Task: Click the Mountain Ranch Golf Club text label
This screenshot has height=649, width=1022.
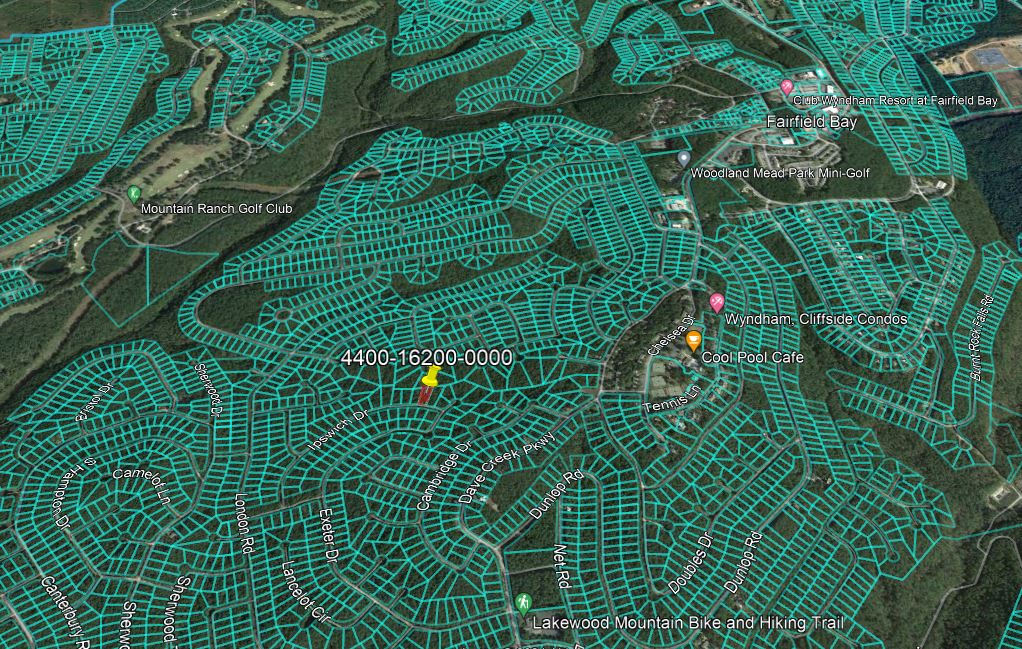Action: pos(216,209)
